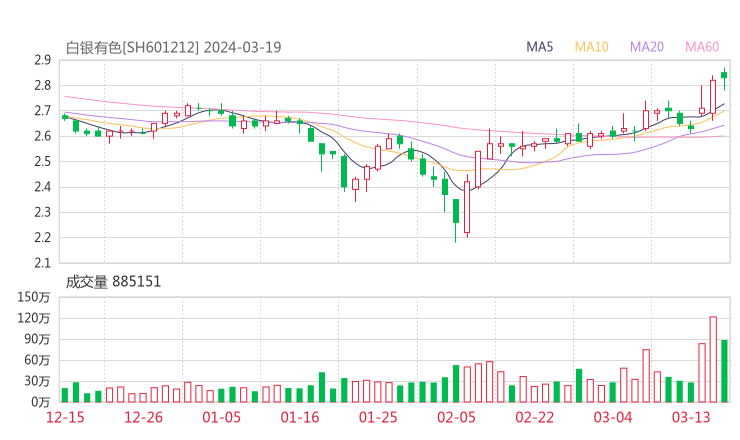Click the 03-13 date axis label

691,417
